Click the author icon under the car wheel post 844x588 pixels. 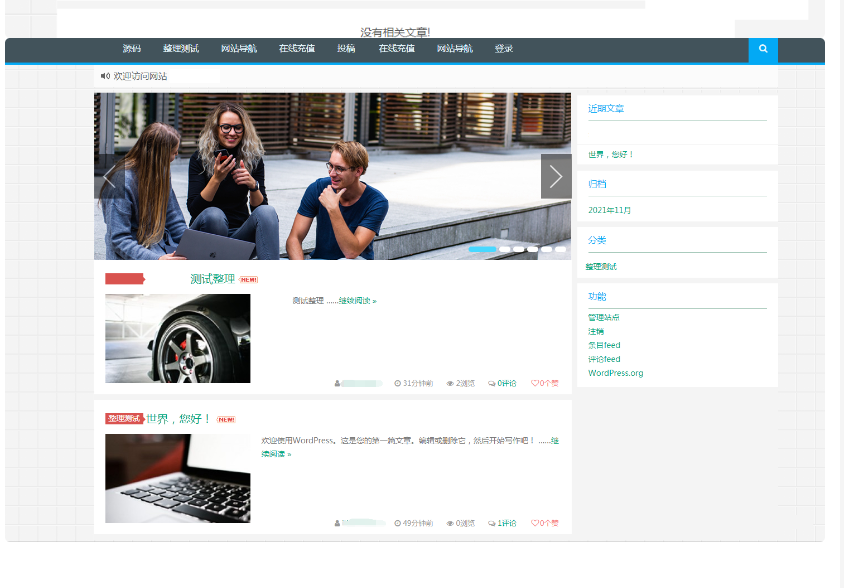tap(338, 383)
